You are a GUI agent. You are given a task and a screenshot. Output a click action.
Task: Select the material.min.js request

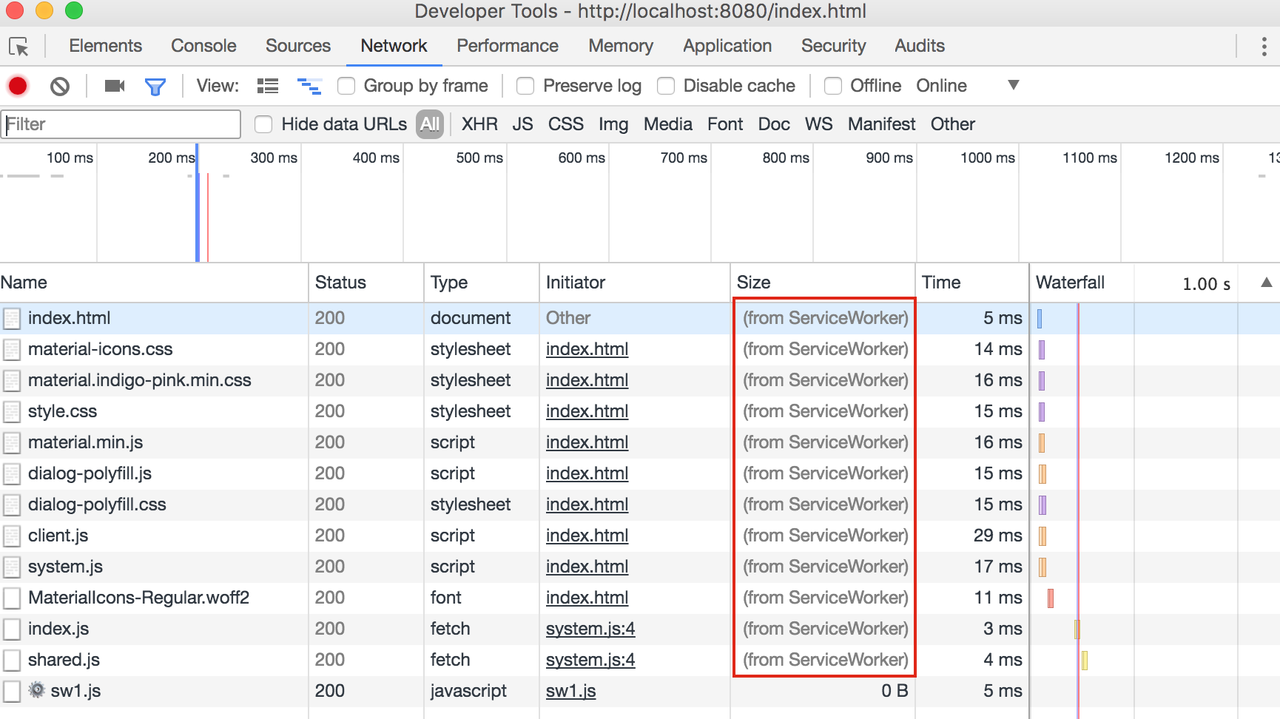[x=640, y=443]
